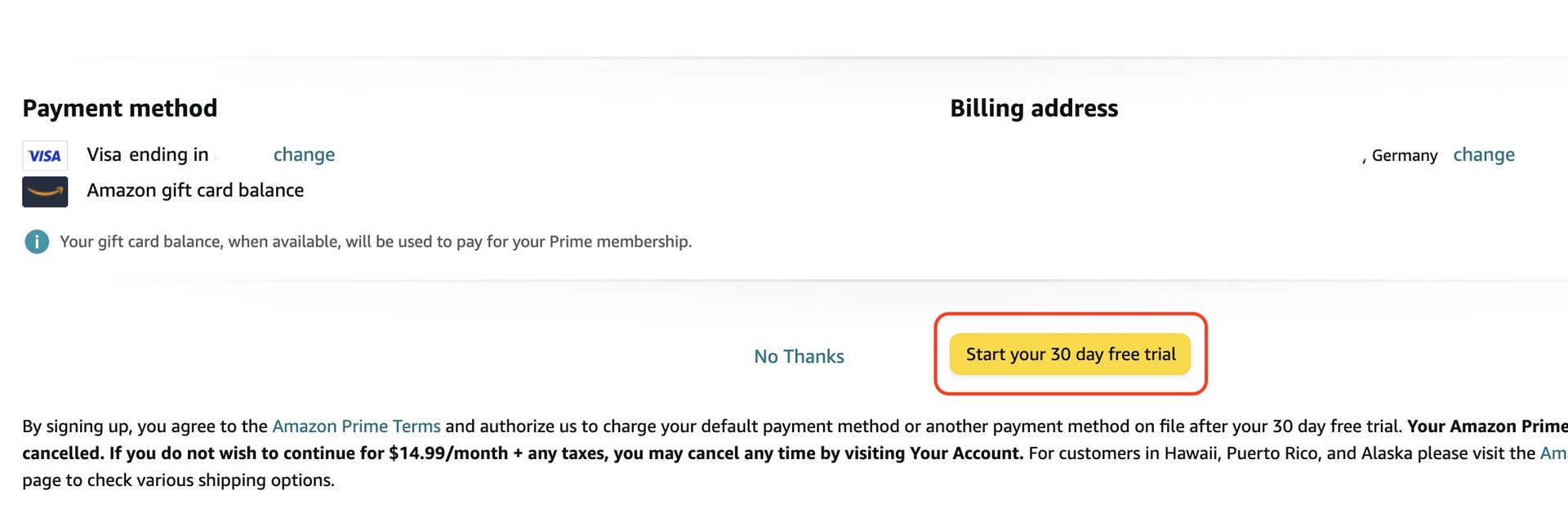Viewport: 1568px width, 513px height.
Task: Click the Visa card logo icon
Action: [45, 155]
